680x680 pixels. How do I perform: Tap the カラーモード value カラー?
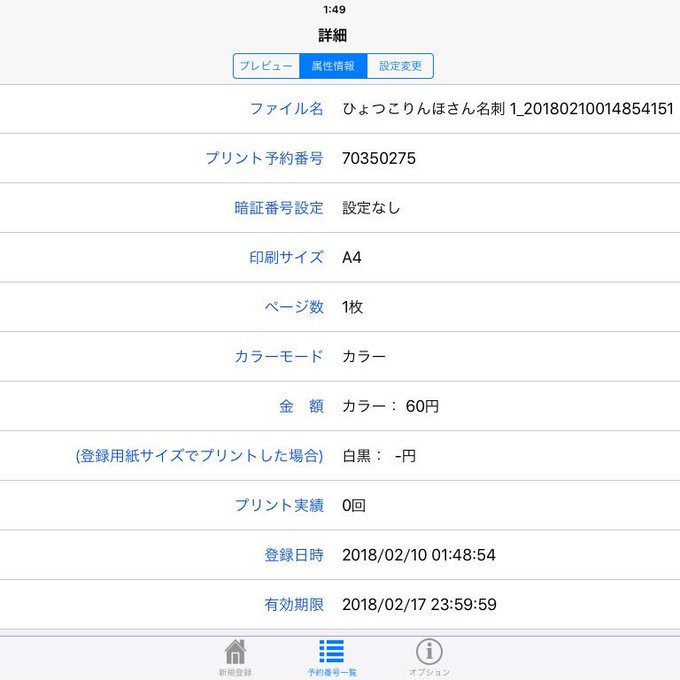[363, 356]
